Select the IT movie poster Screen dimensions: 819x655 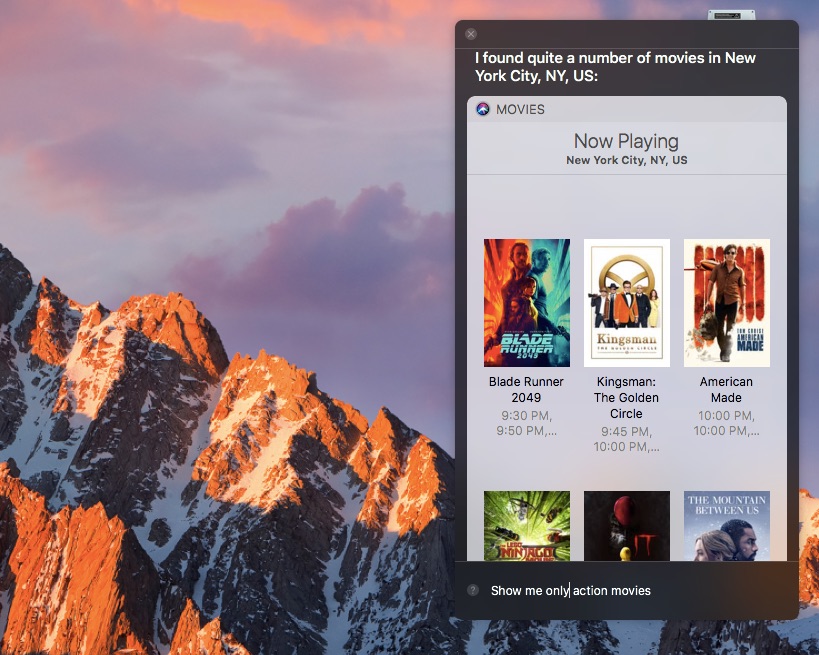626,525
